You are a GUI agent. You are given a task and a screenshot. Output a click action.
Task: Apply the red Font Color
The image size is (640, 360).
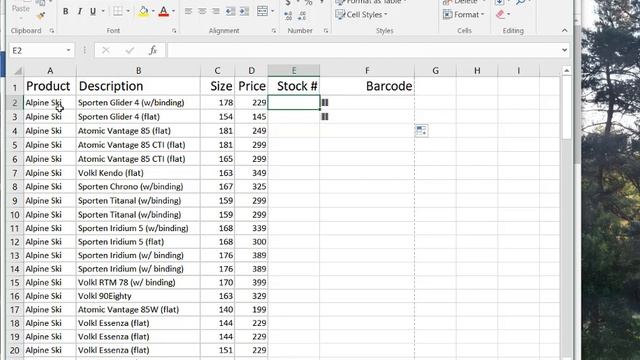pos(164,12)
